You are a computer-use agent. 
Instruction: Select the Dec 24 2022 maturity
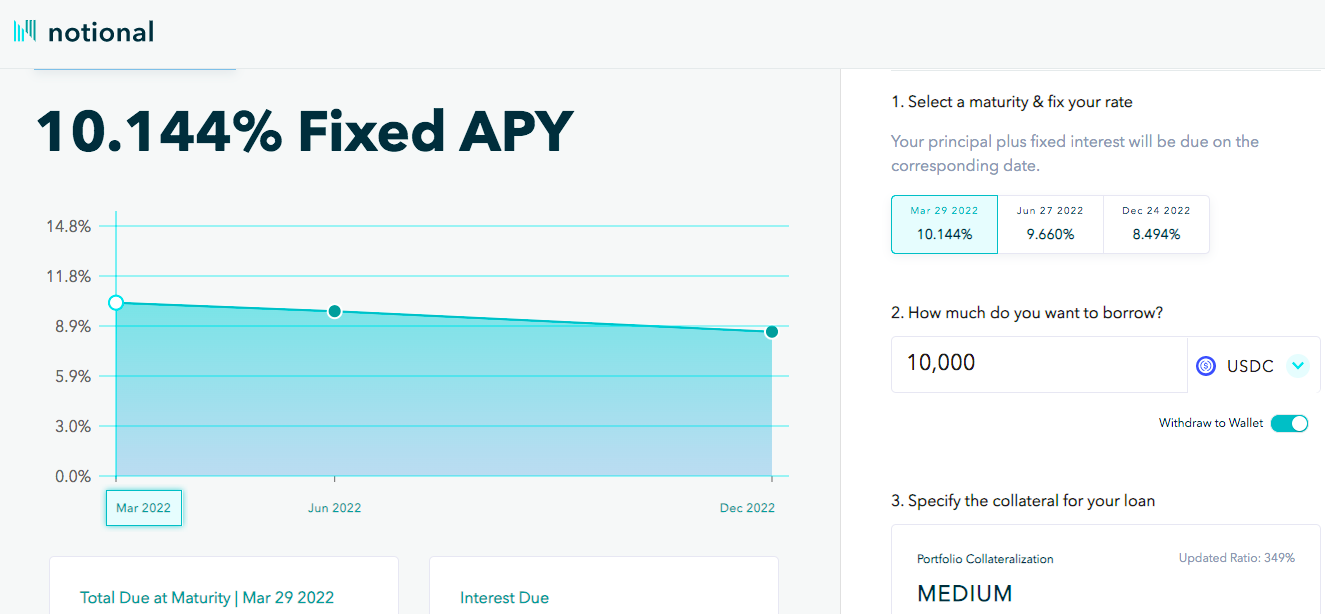pos(1156,224)
